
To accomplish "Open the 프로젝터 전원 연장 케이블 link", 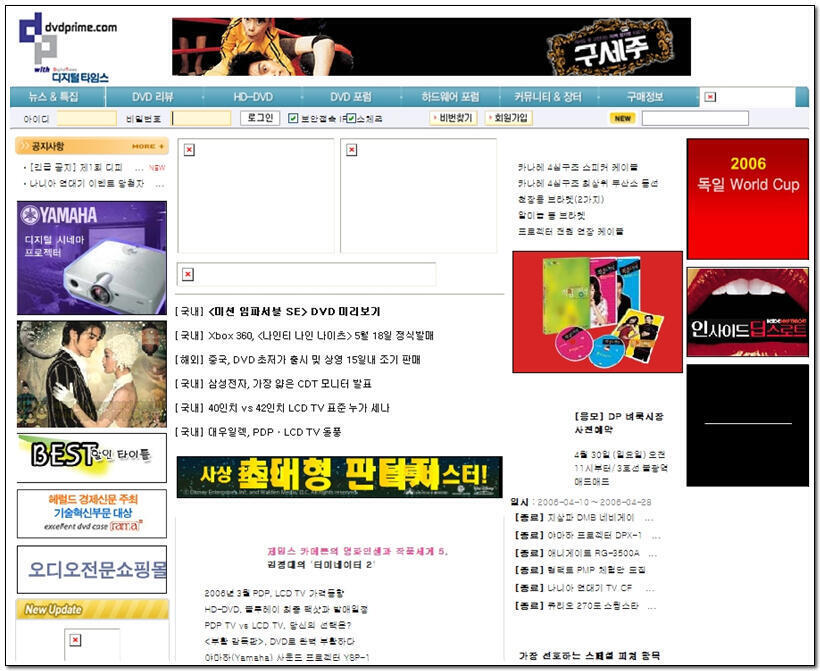I will point(571,231).
